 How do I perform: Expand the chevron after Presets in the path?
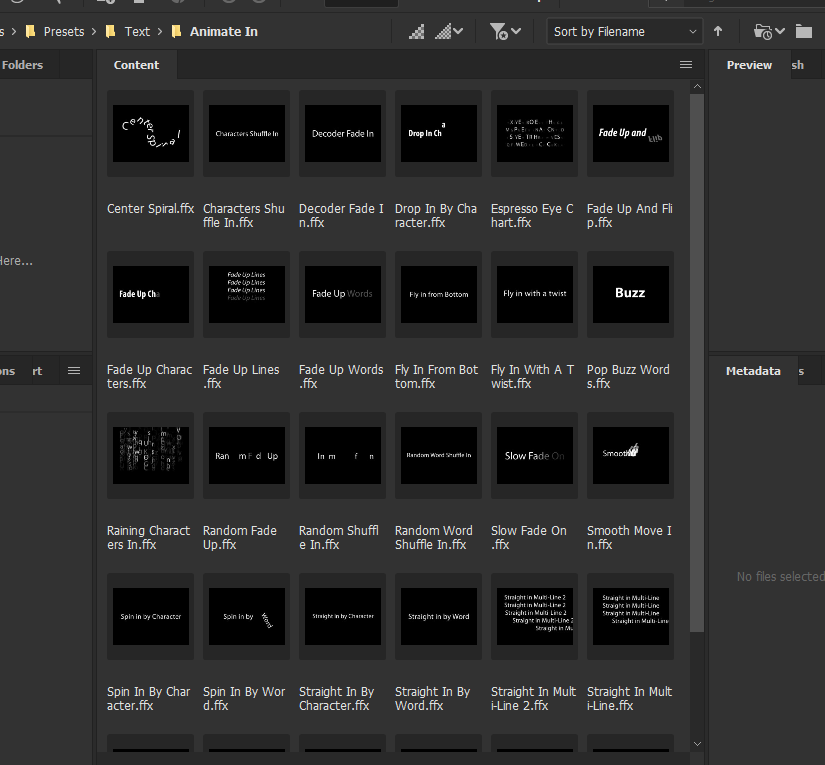94,32
